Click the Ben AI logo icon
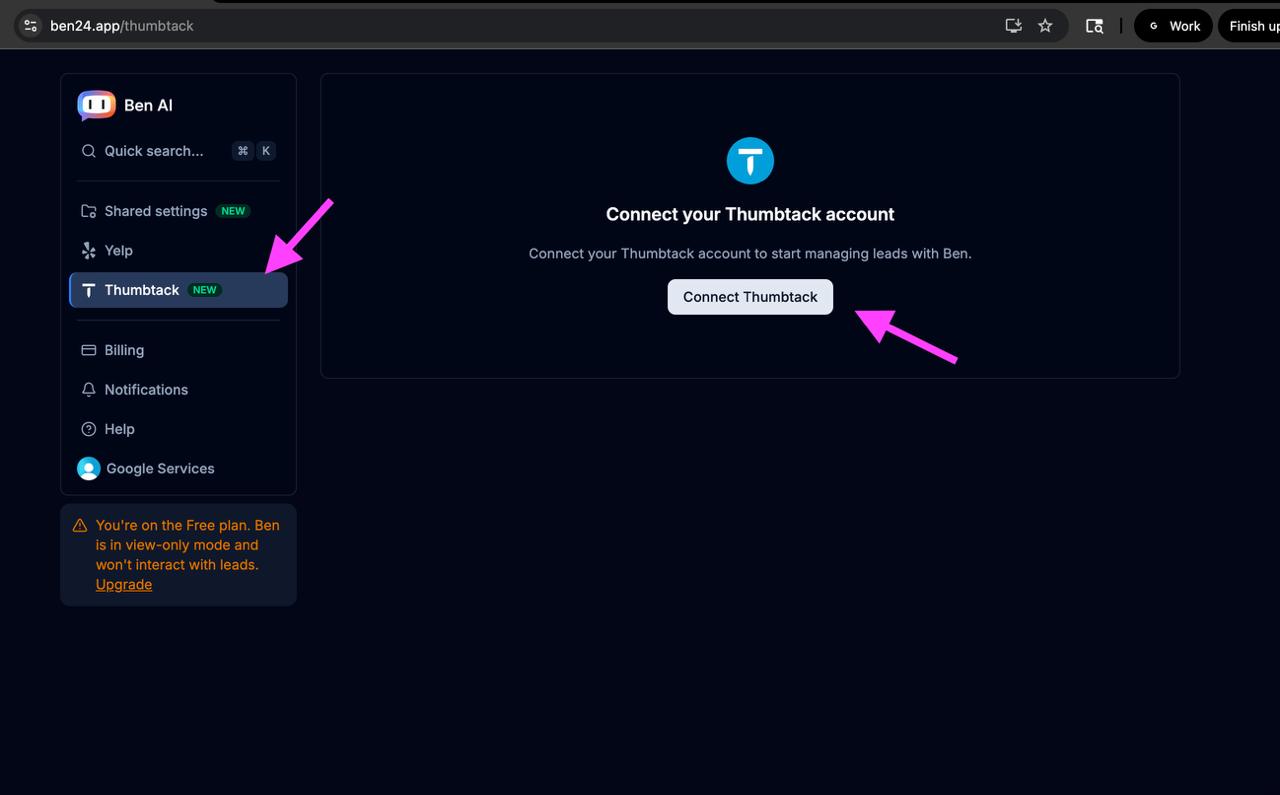This screenshot has width=1280, height=795. [96, 105]
